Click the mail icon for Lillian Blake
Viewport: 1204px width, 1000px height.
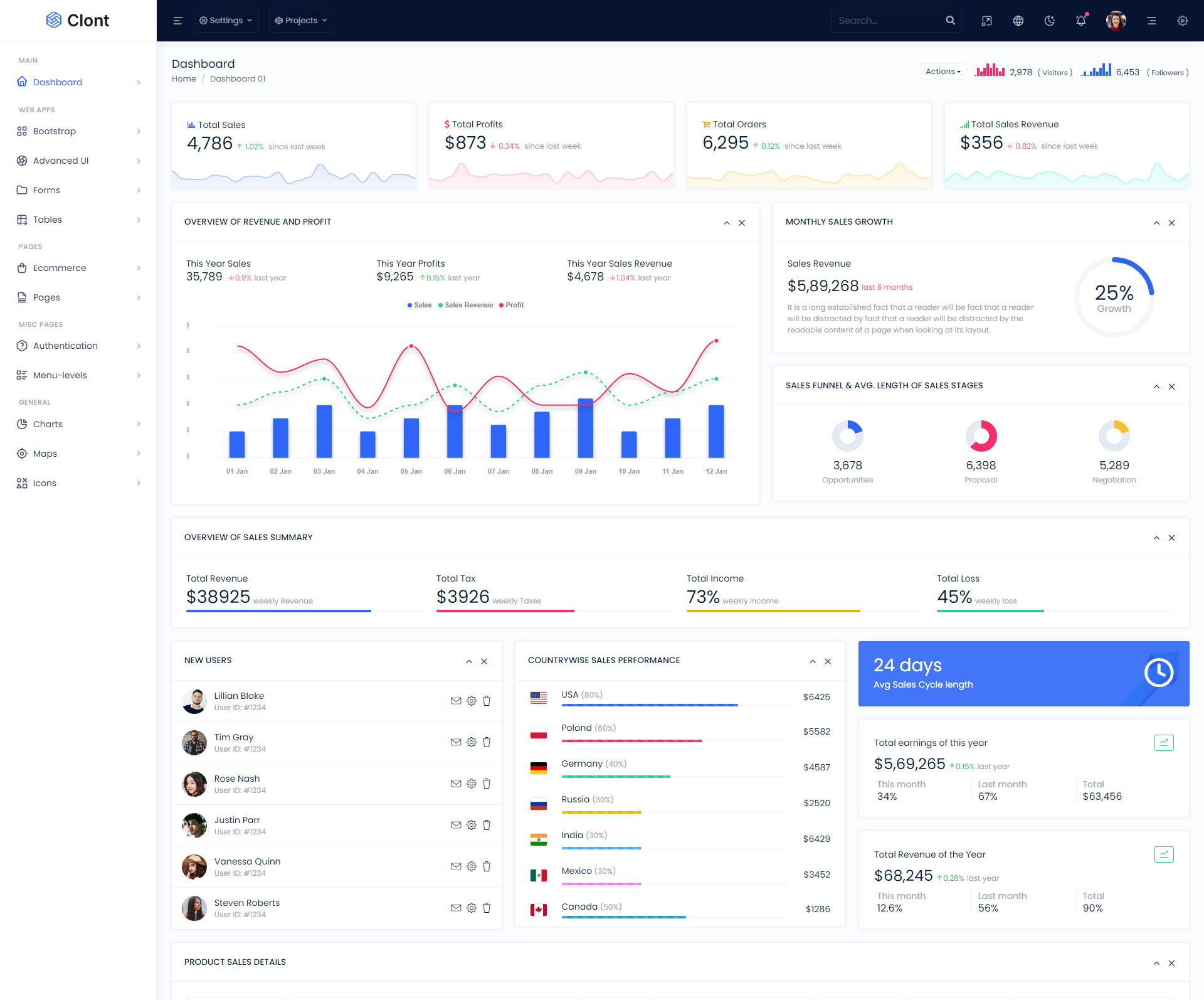pyautogui.click(x=456, y=701)
